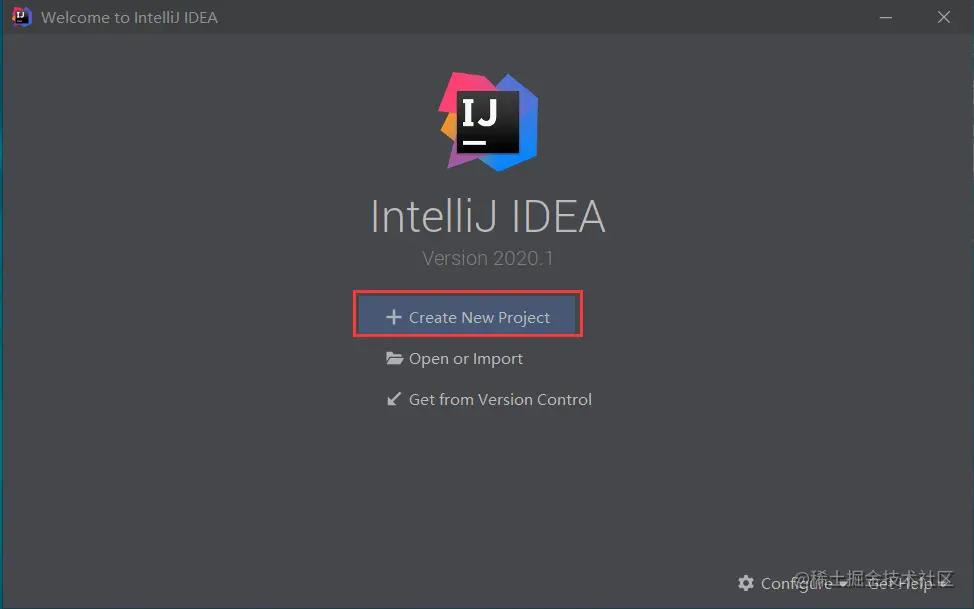Click the folder icon beside Open or Import
The height and width of the screenshot is (609, 974).
[x=394, y=359]
